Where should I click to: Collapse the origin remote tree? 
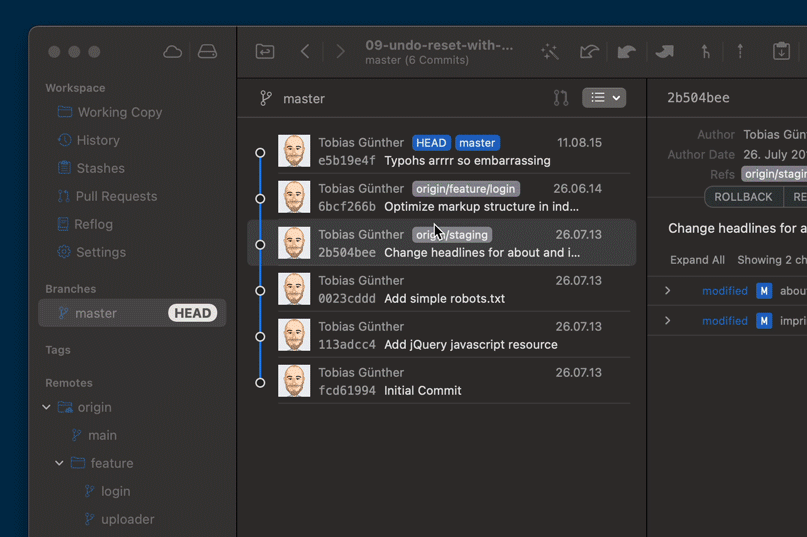pyautogui.click(x=46, y=408)
